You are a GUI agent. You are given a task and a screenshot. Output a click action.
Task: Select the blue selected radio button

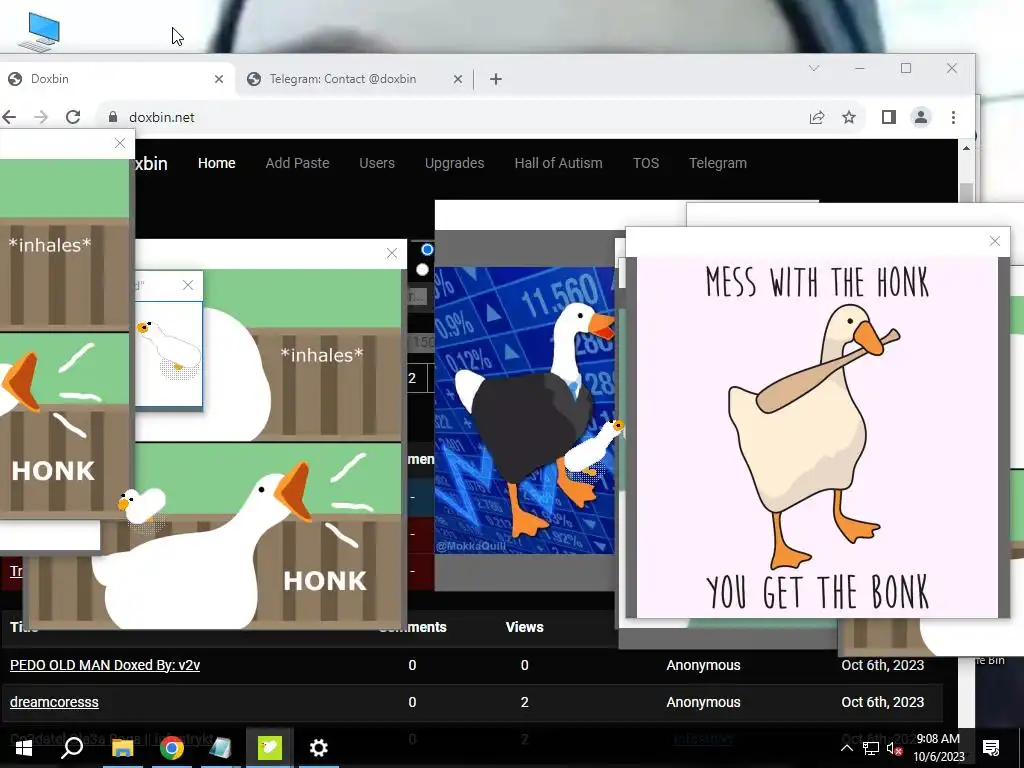coord(427,249)
